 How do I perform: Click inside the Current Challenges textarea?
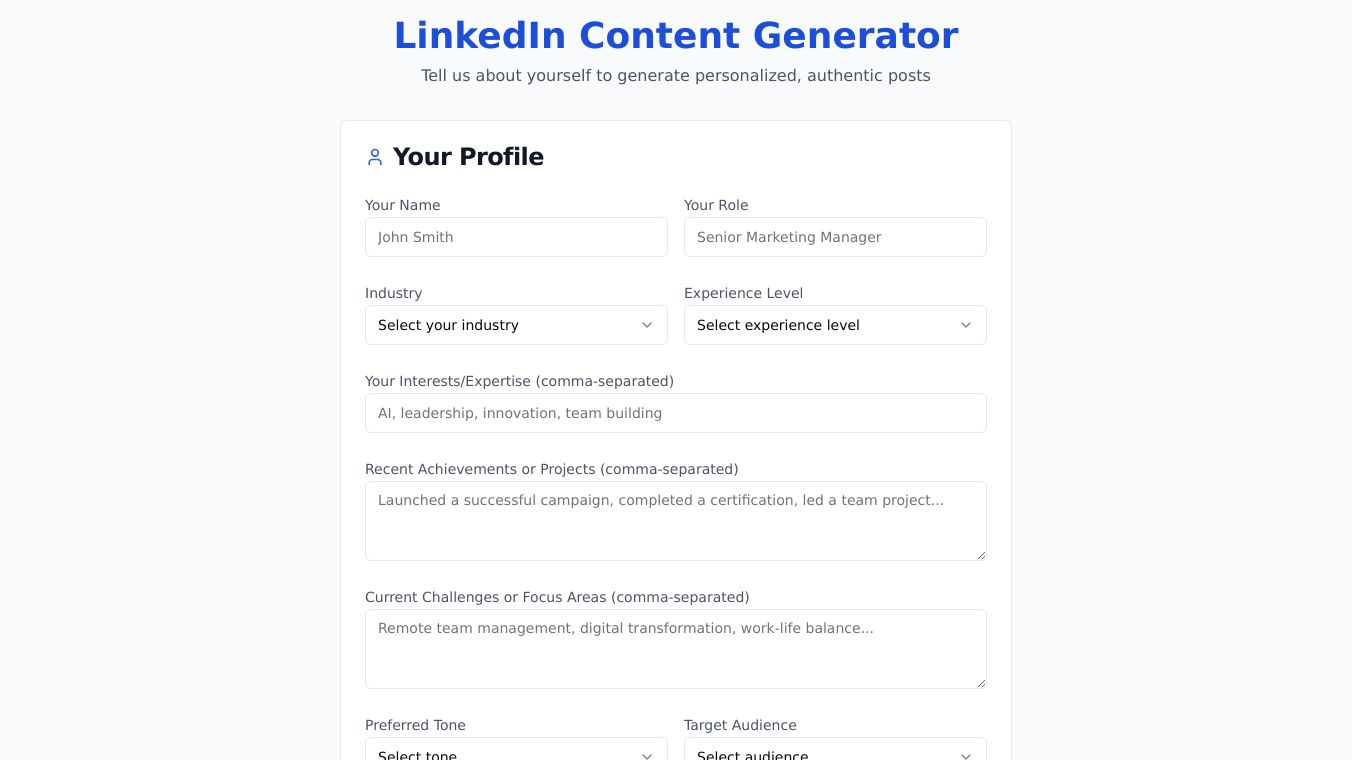tap(676, 649)
